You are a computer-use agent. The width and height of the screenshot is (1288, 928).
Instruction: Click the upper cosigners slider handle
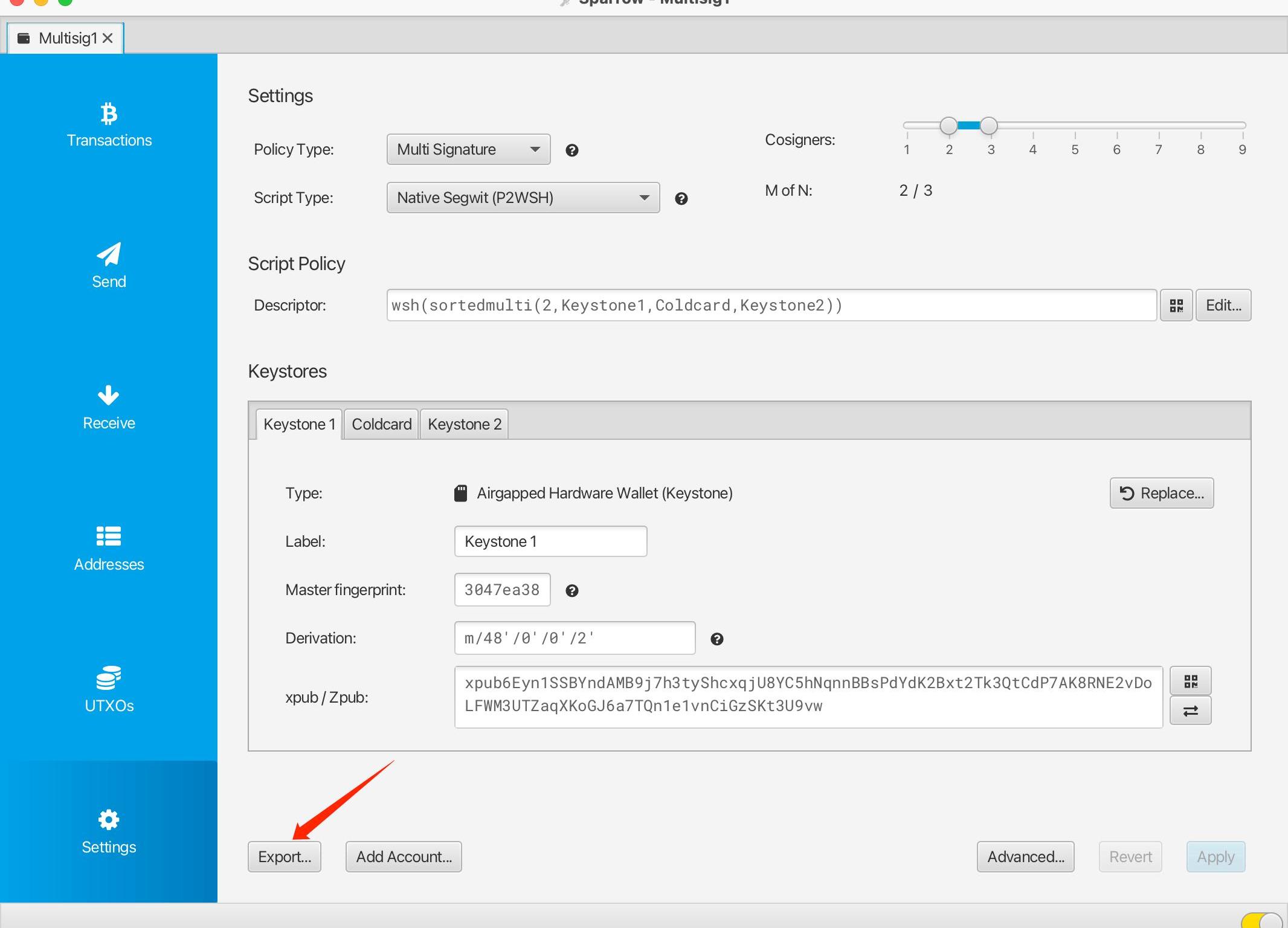[x=988, y=126]
